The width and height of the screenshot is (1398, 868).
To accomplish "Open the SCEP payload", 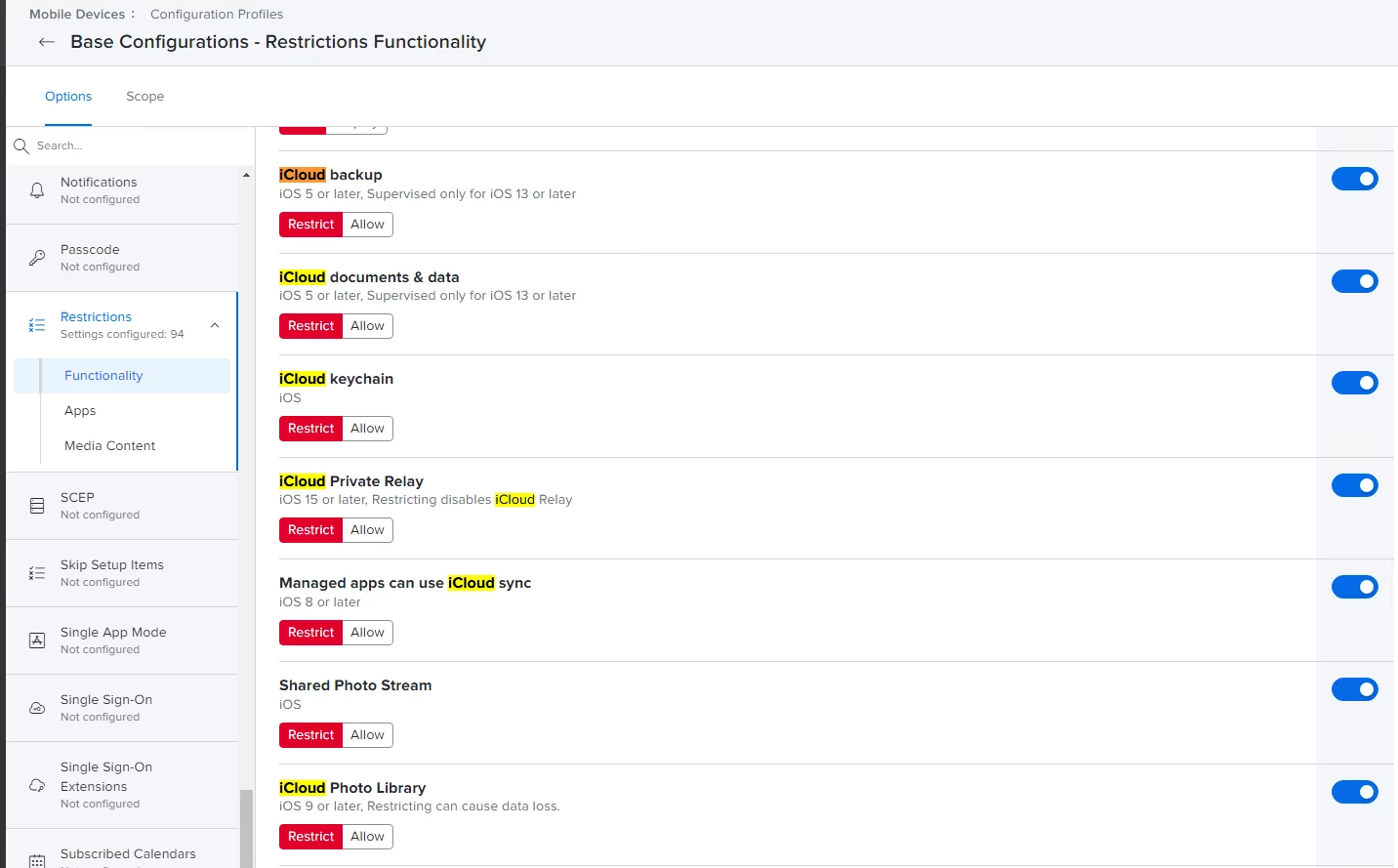I will [x=122, y=506].
